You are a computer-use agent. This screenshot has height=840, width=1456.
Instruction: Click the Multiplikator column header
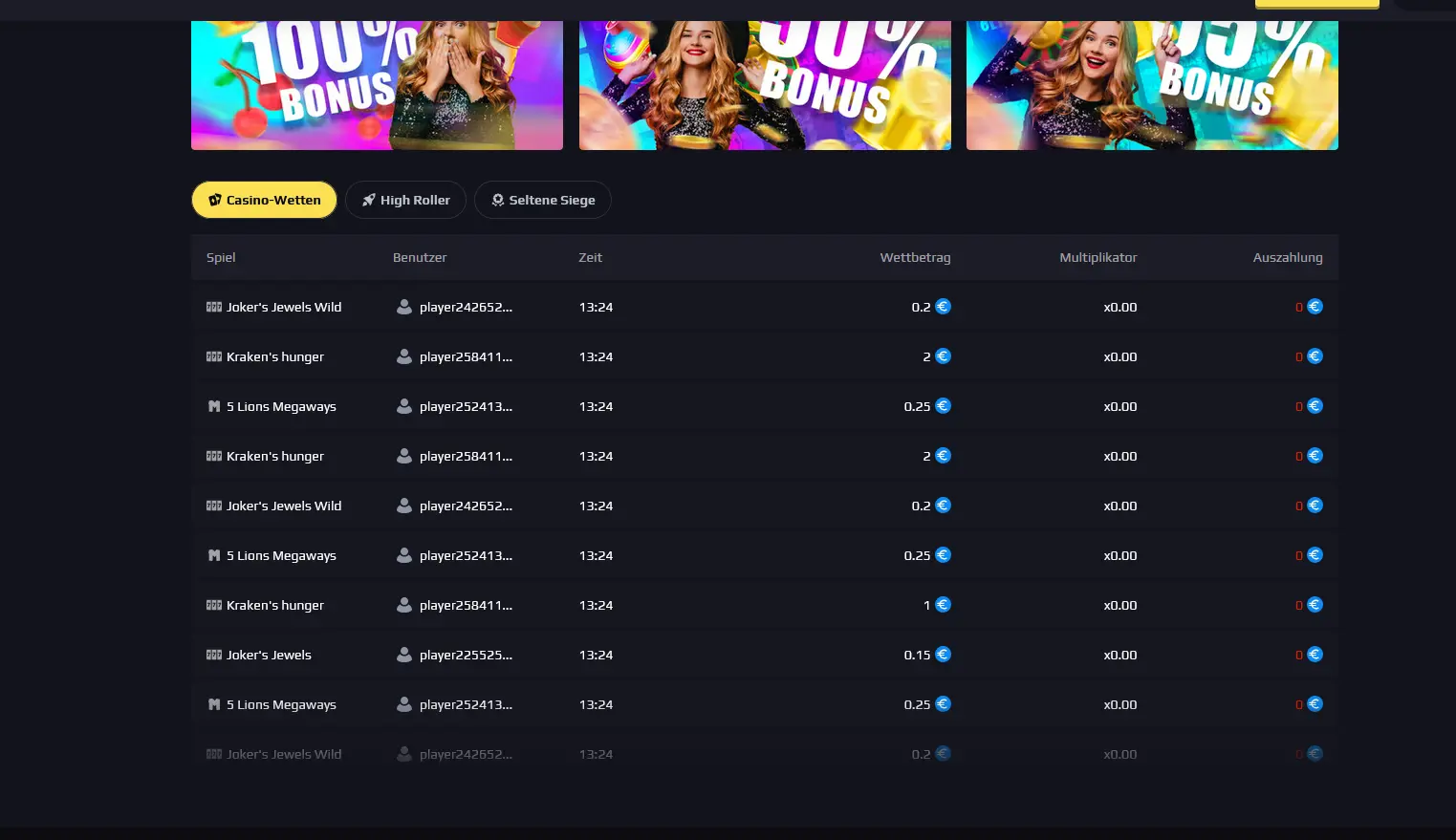tap(1098, 257)
